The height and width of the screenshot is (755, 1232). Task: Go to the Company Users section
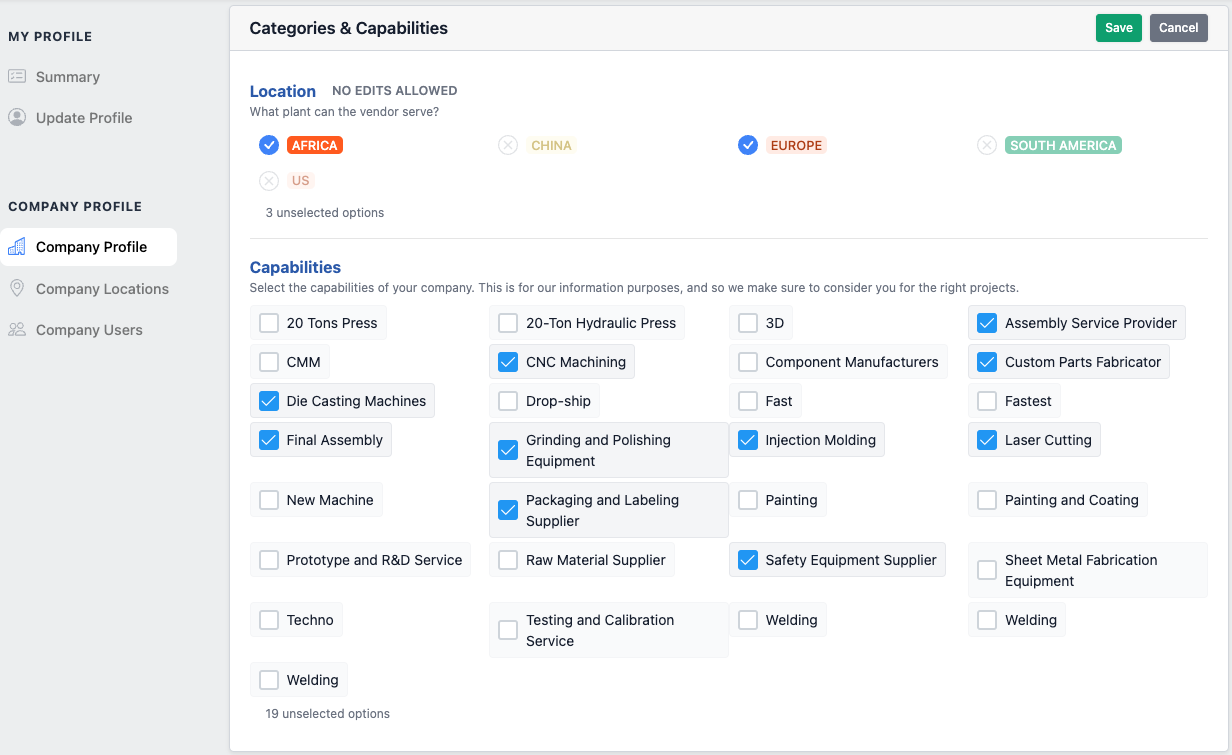[89, 330]
